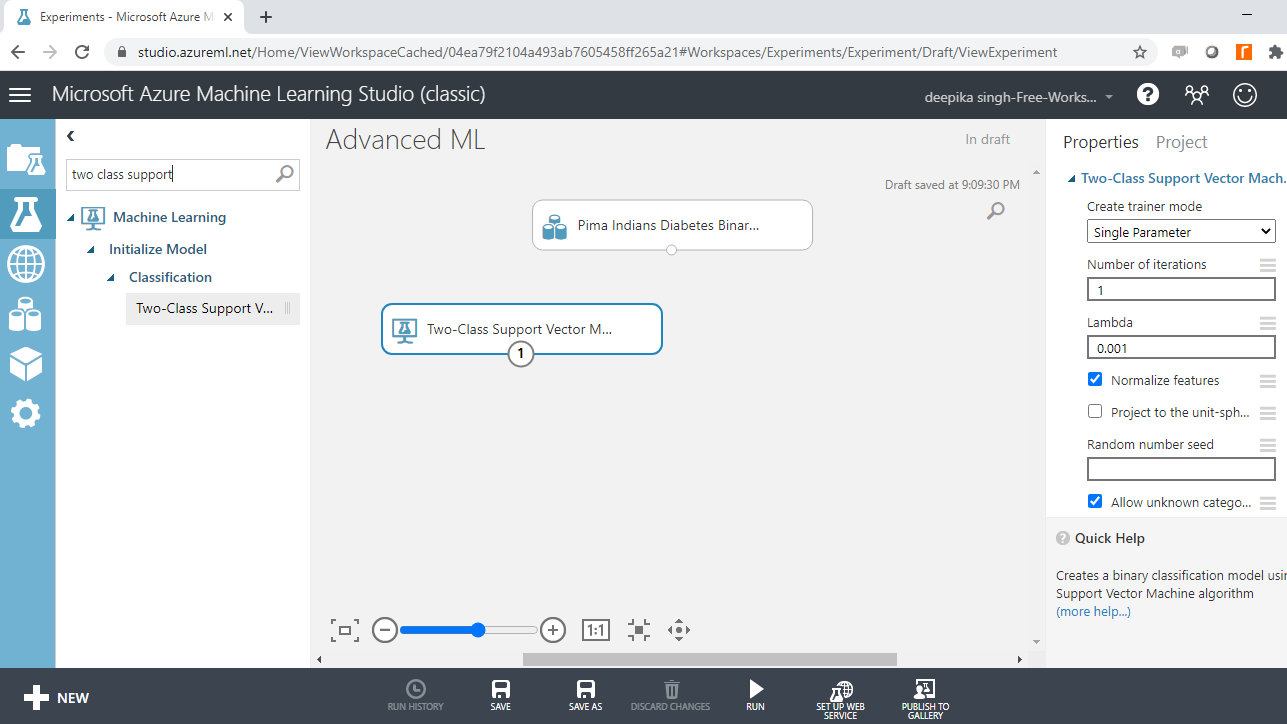This screenshot has width=1287, height=724.
Task: Collapse the Initialize Model tree node
Action: click(91, 250)
